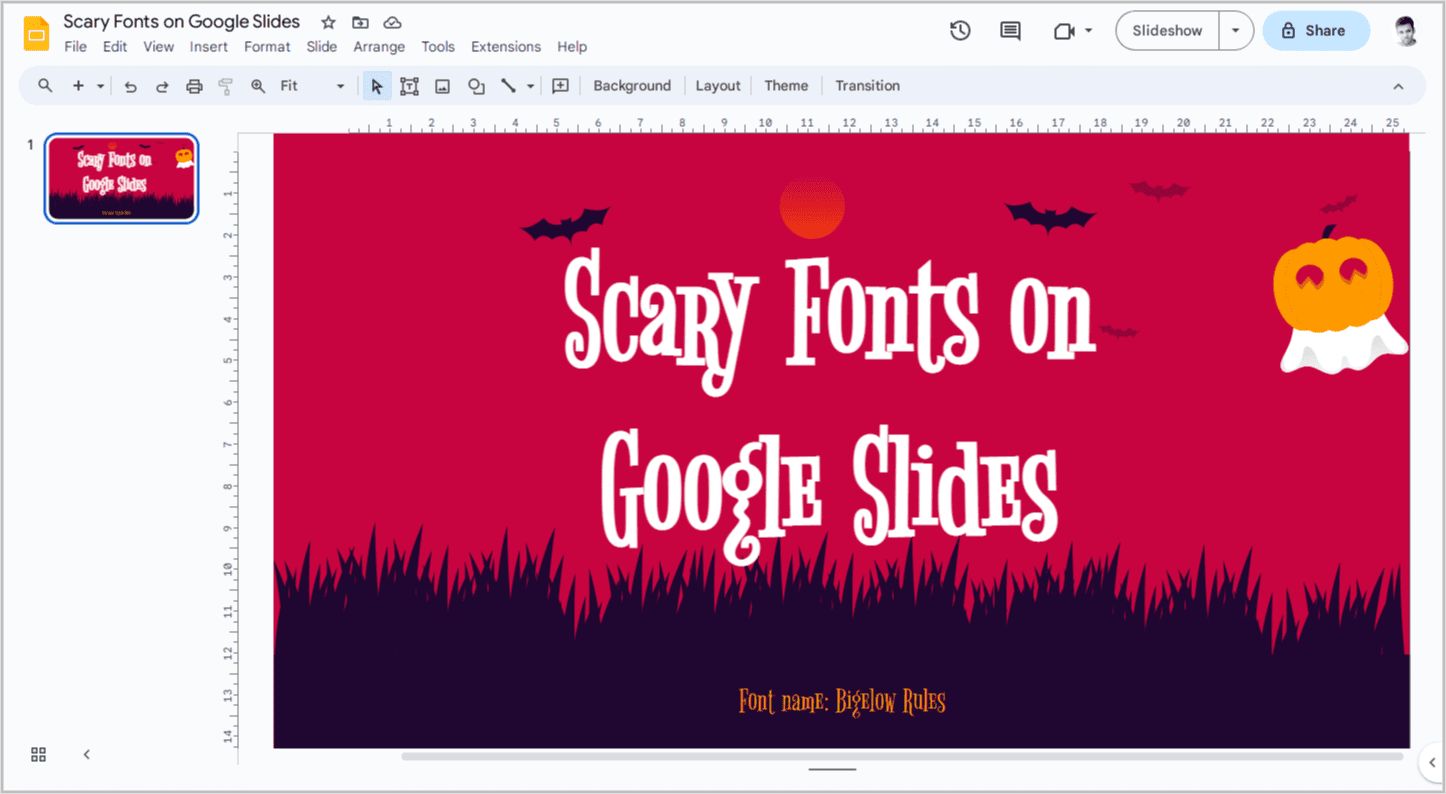Open the Tools menu
The image size is (1446, 794).
click(x=438, y=47)
